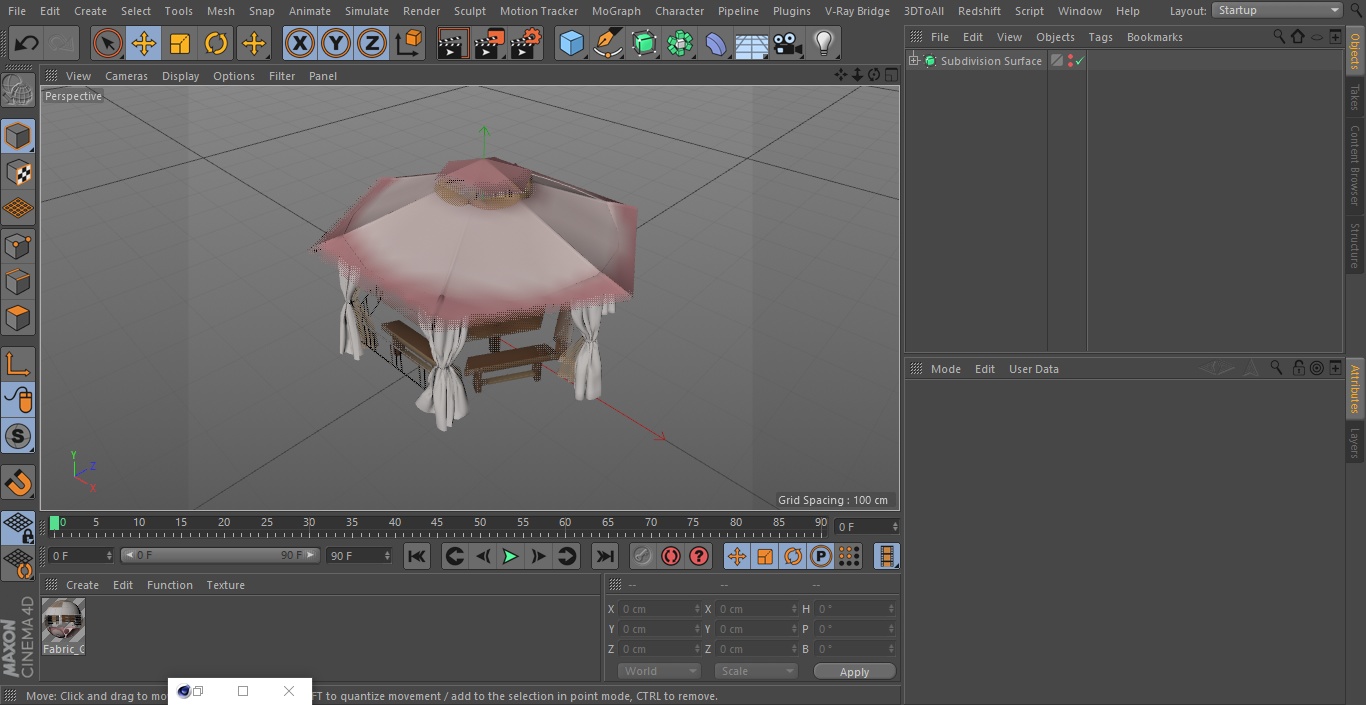This screenshot has height=705, width=1366.
Task: Open viewport Cameras menu
Action: [x=126, y=76]
